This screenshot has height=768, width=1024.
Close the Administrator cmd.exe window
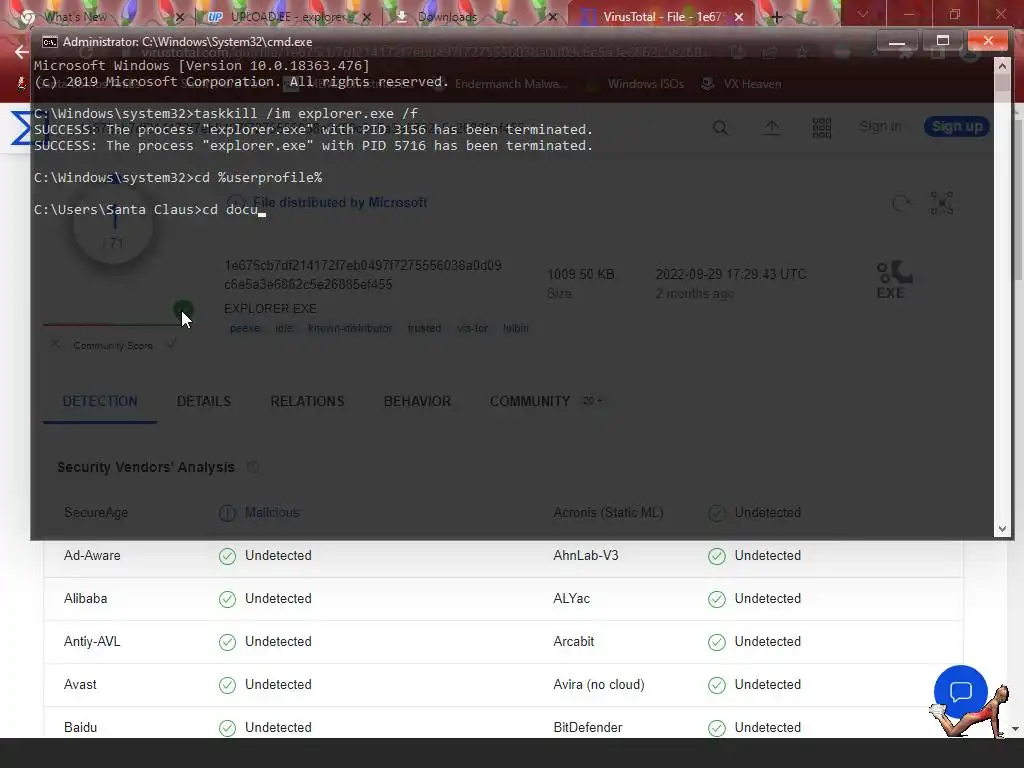[x=988, y=41]
